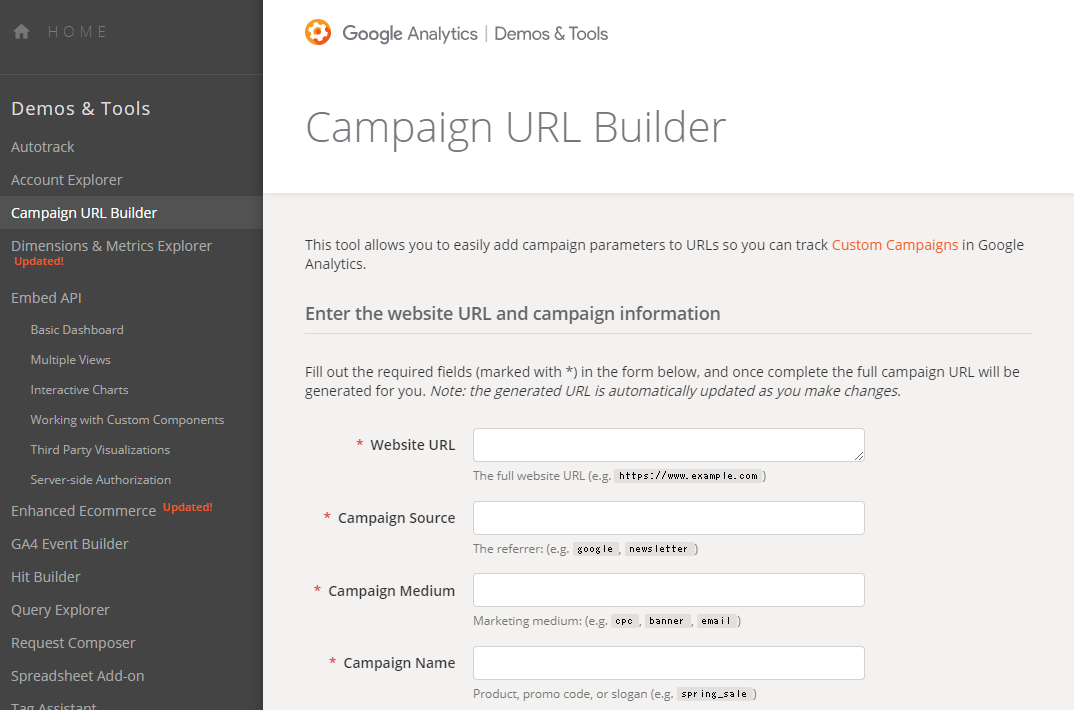Click the 'email' example code text
The height and width of the screenshot is (710, 1074).
pyautogui.click(x=716, y=621)
